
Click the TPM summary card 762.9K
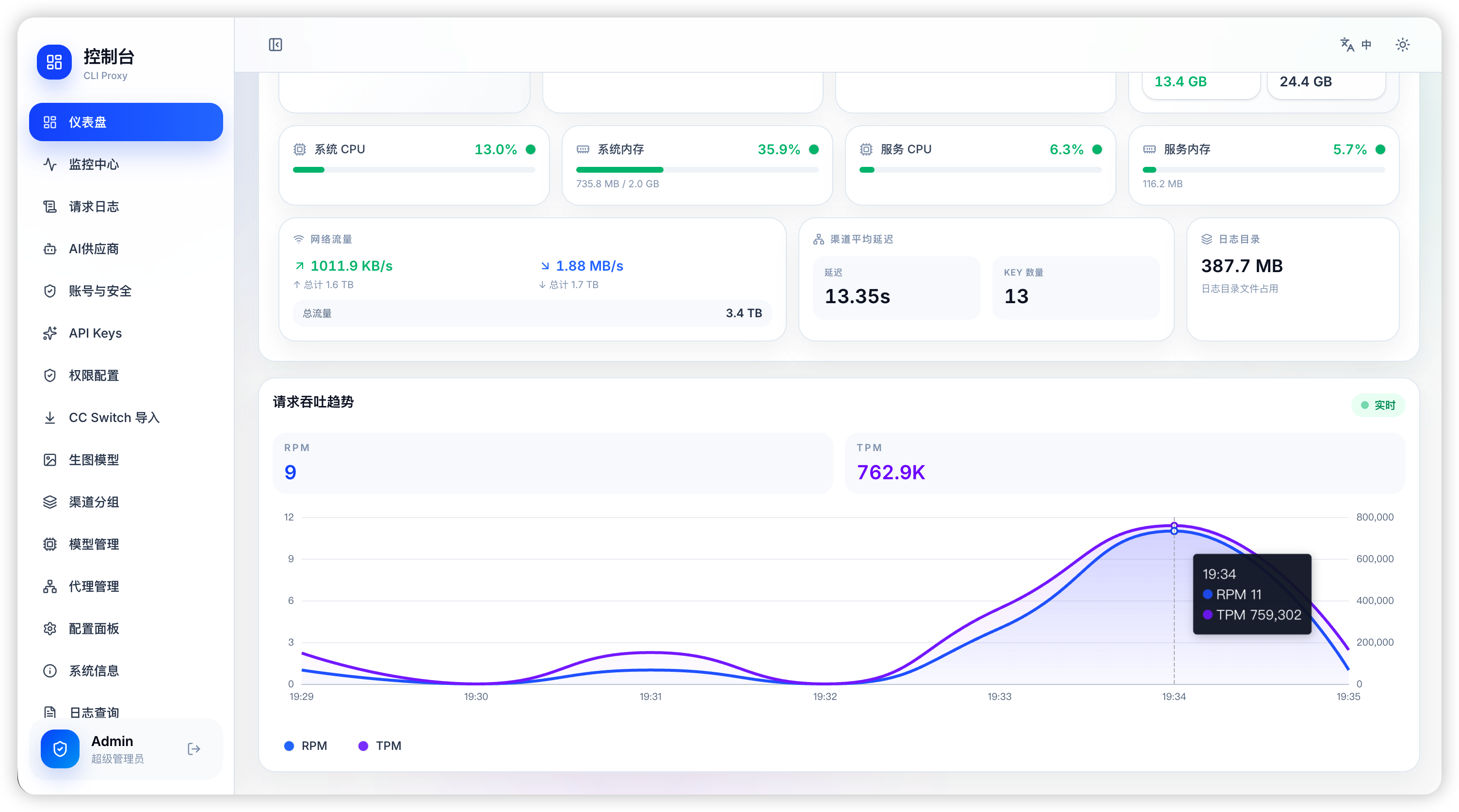[x=1125, y=463]
